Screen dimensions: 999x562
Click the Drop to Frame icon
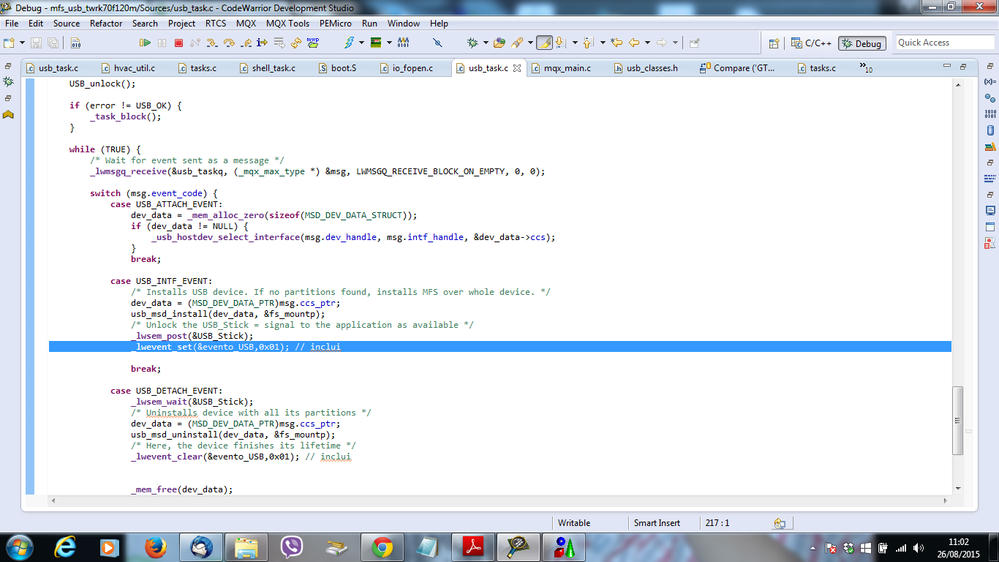pyautogui.click(x=279, y=43)
